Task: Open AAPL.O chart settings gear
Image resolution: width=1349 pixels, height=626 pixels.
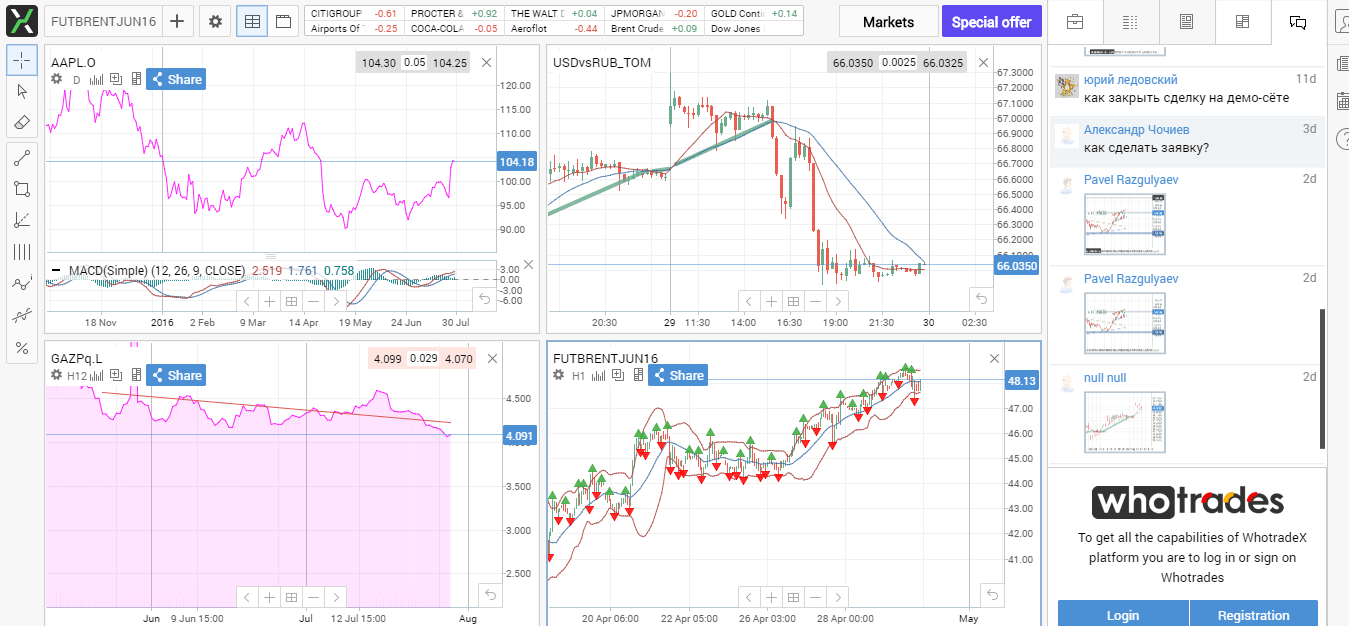Action: pos(56,78)
